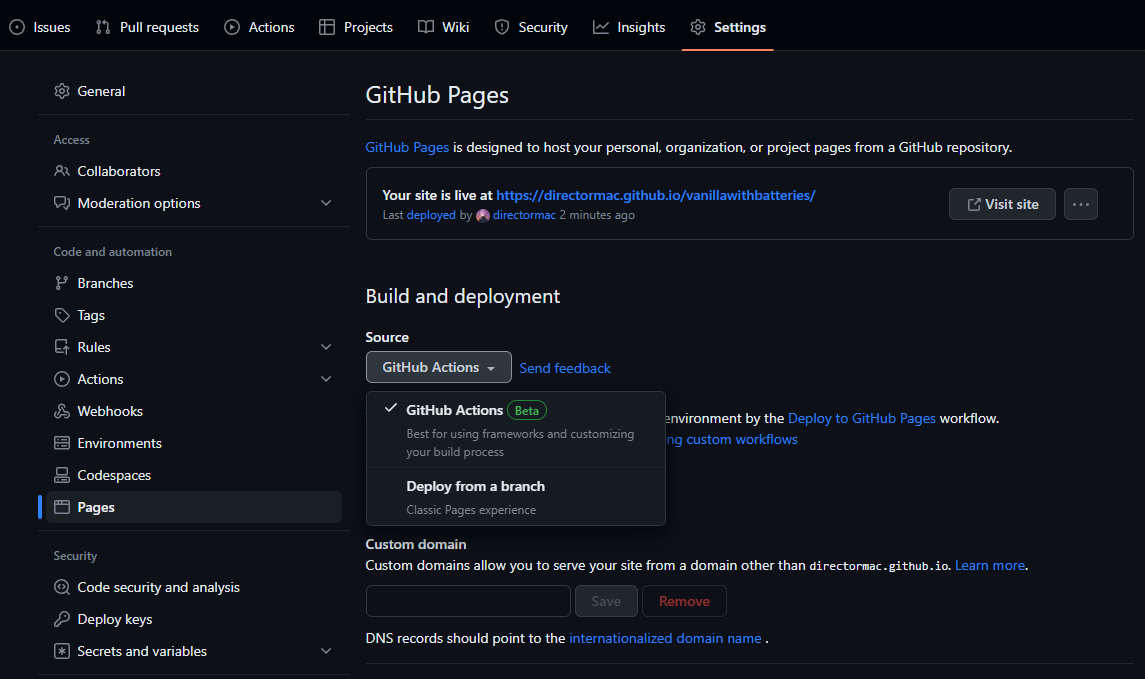The height and width of the screenshot is (679, 1145).
Task: Expand the Rules section in sidebar
Action: pos(326,346)
